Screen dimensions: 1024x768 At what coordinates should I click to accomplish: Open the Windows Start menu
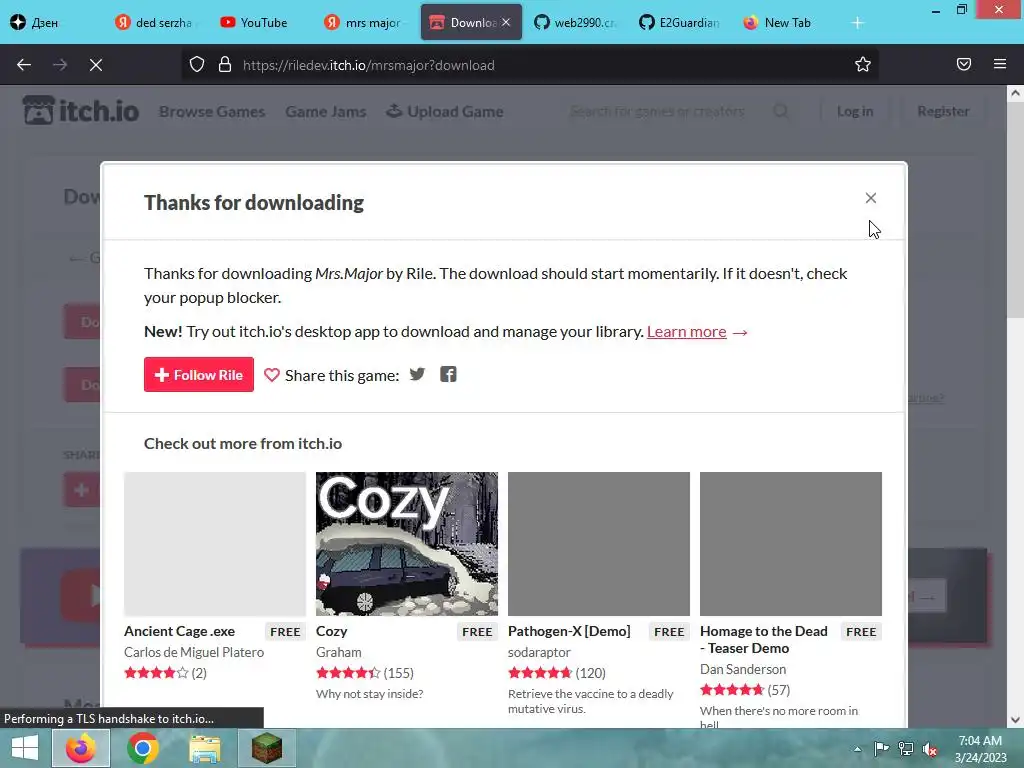(25, 748)
